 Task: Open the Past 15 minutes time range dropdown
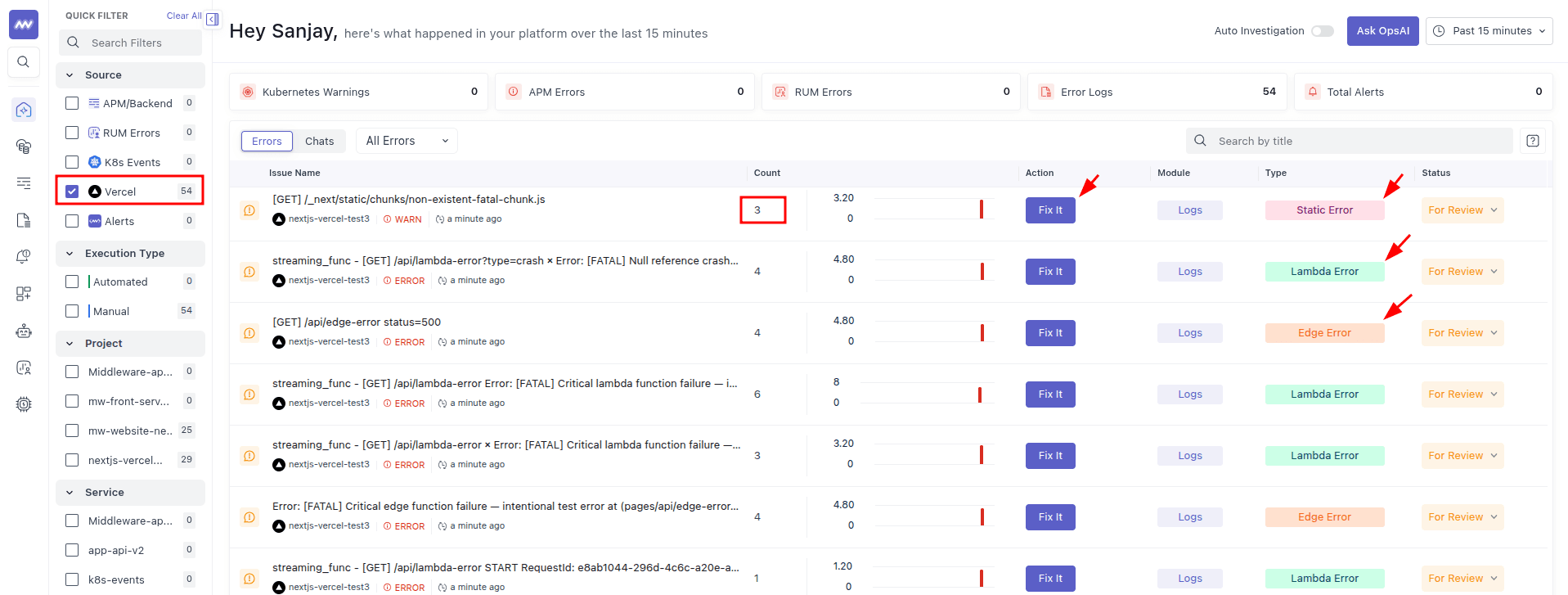pos(1489,31)
